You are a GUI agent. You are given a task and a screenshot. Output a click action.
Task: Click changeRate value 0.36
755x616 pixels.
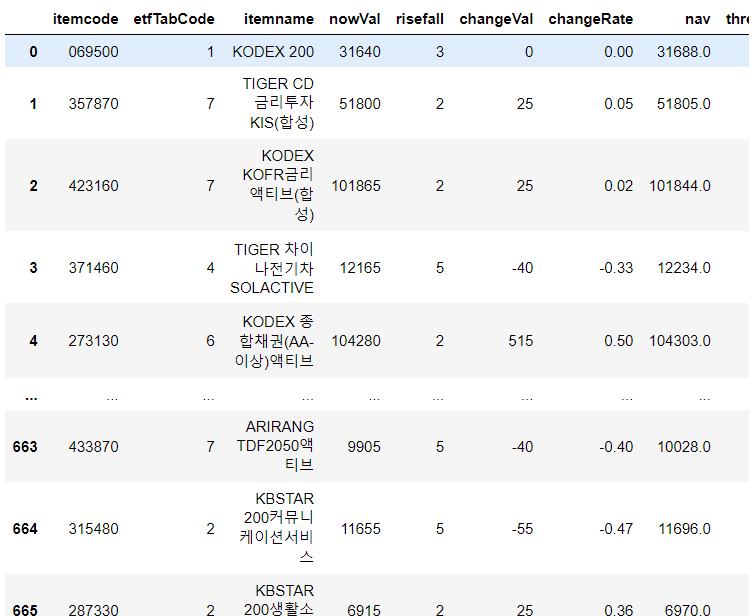coord(619,610)
